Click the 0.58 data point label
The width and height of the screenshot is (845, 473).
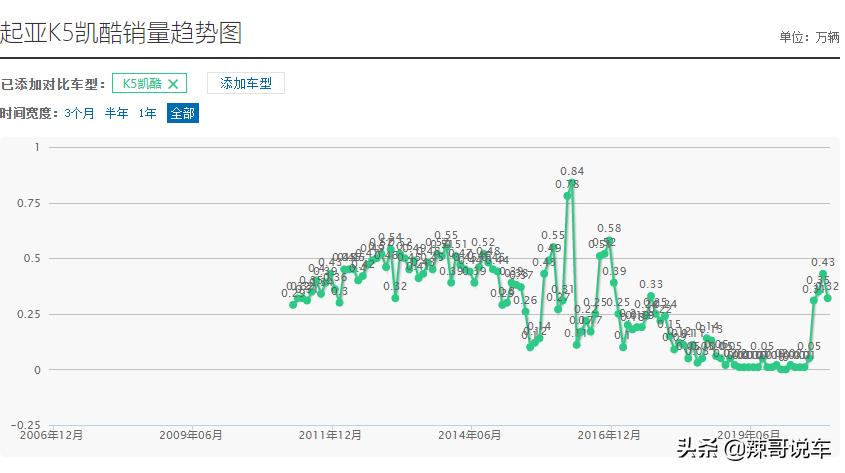609,228
